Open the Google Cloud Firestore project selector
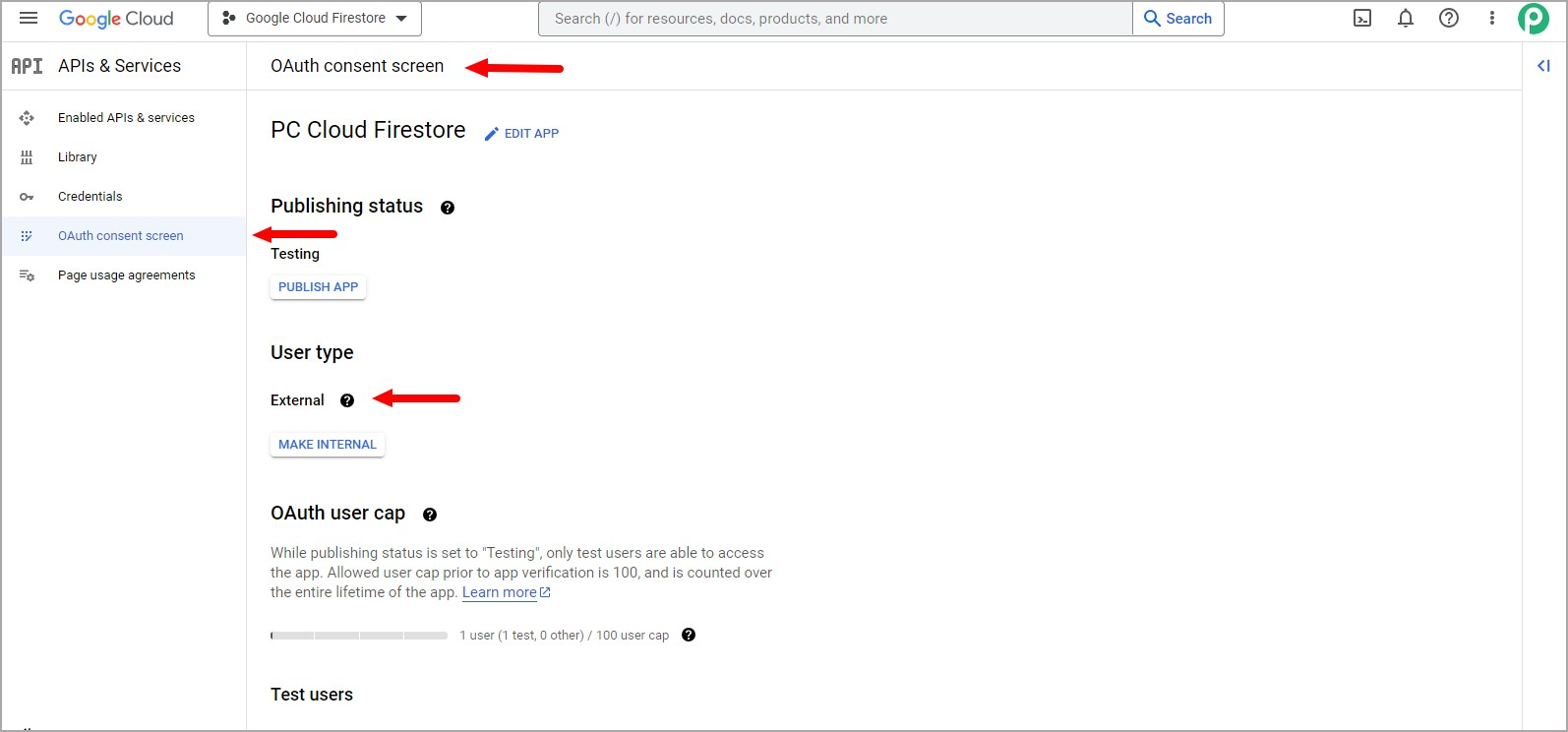 315,19
